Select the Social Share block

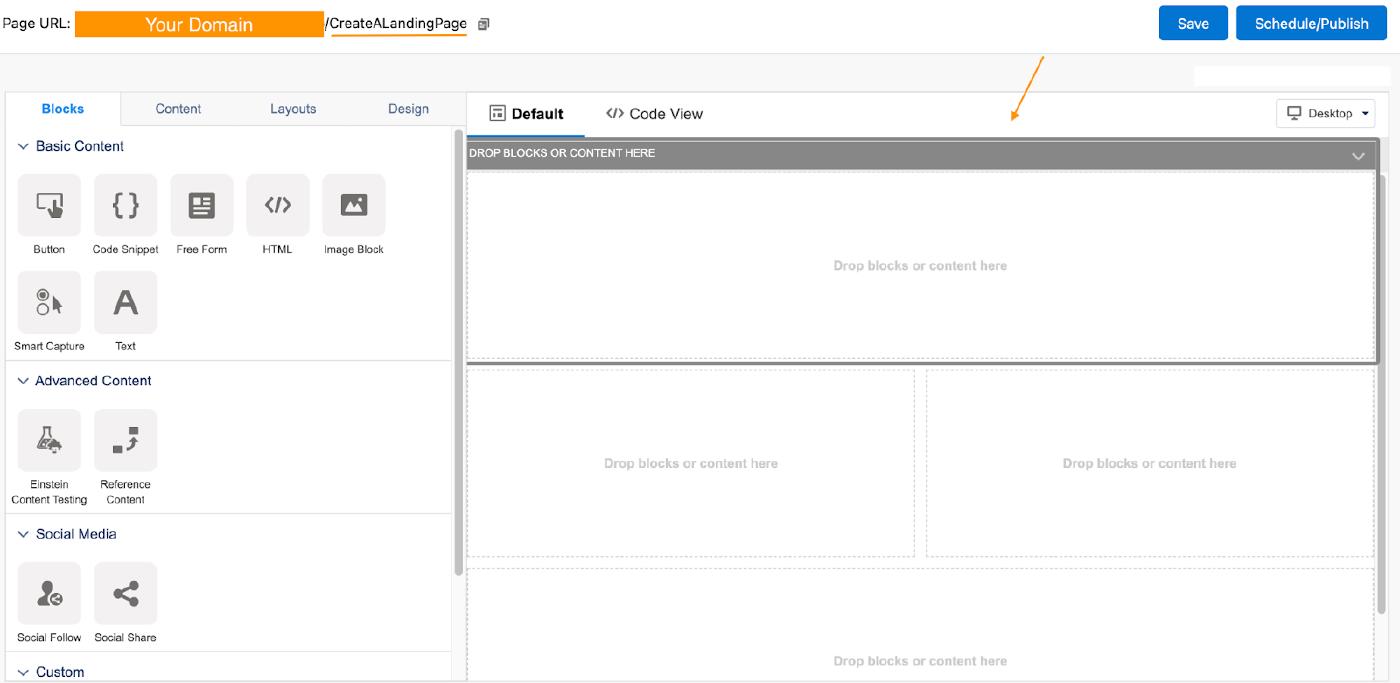125,594
